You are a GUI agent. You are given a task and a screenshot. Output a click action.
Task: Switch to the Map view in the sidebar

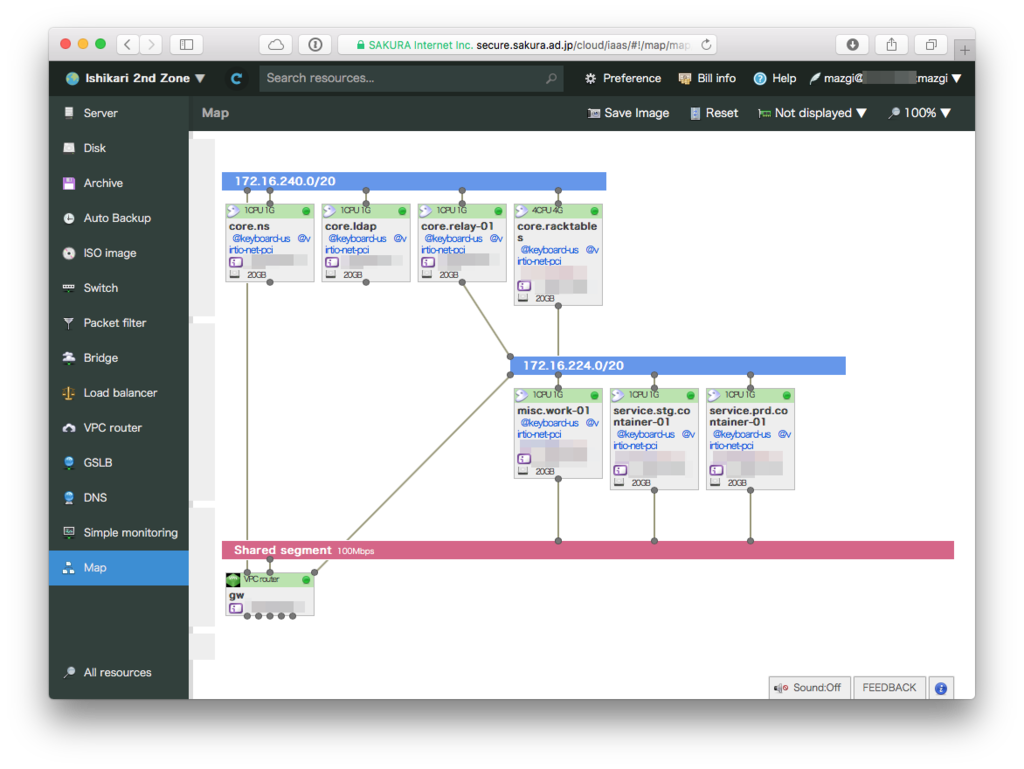94,567
